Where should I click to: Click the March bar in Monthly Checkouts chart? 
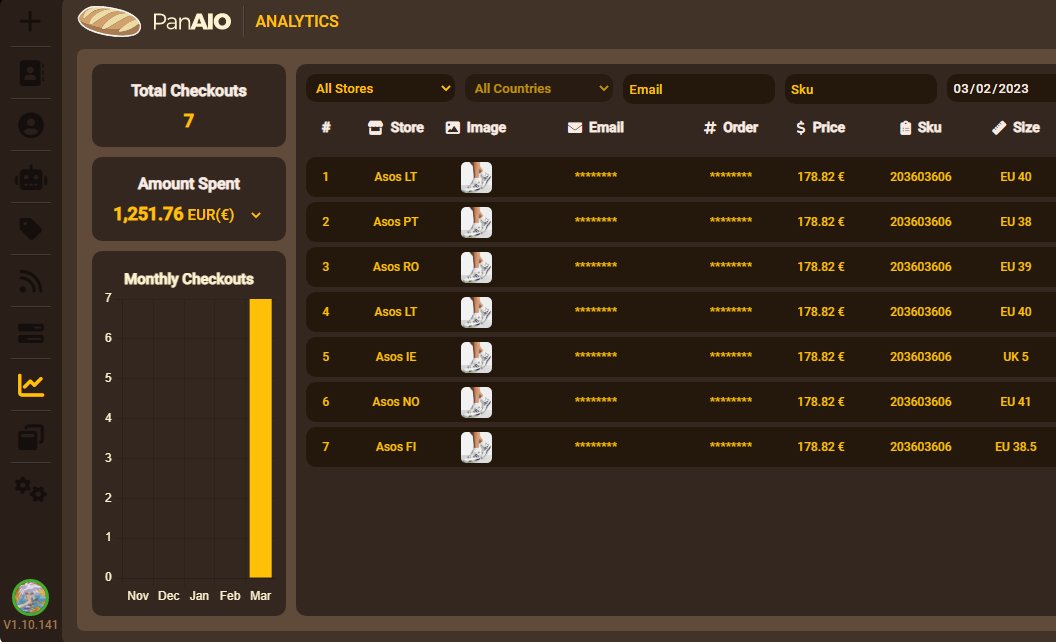[261, 438]
